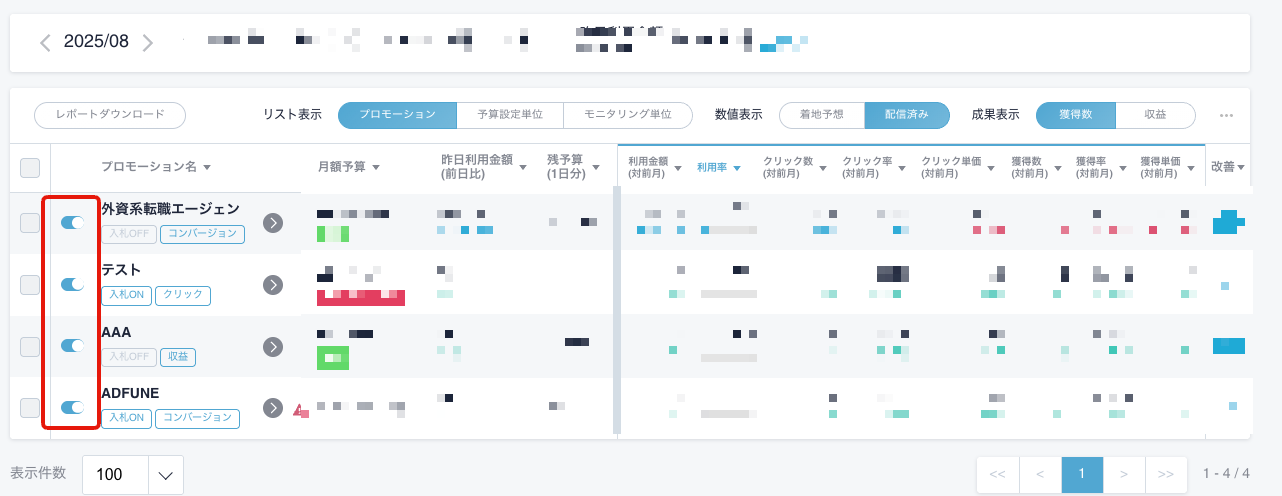
Task: Click the 入札OFF tag under 外資系転職エージェン
Action: (x=129, y=234)
